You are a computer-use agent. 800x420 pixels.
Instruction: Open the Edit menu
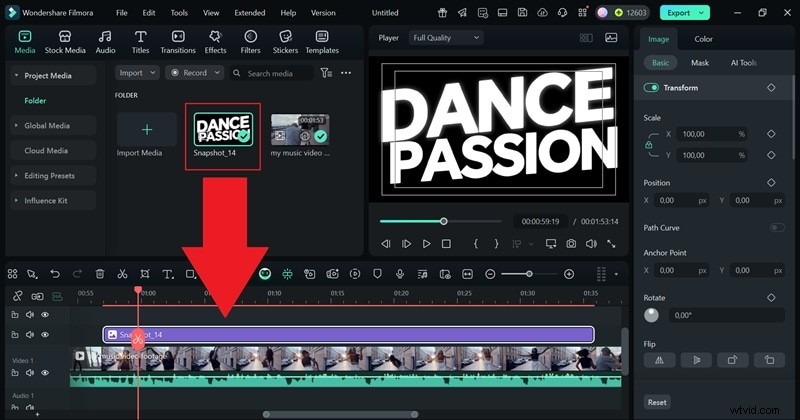(x=148, y=13)
